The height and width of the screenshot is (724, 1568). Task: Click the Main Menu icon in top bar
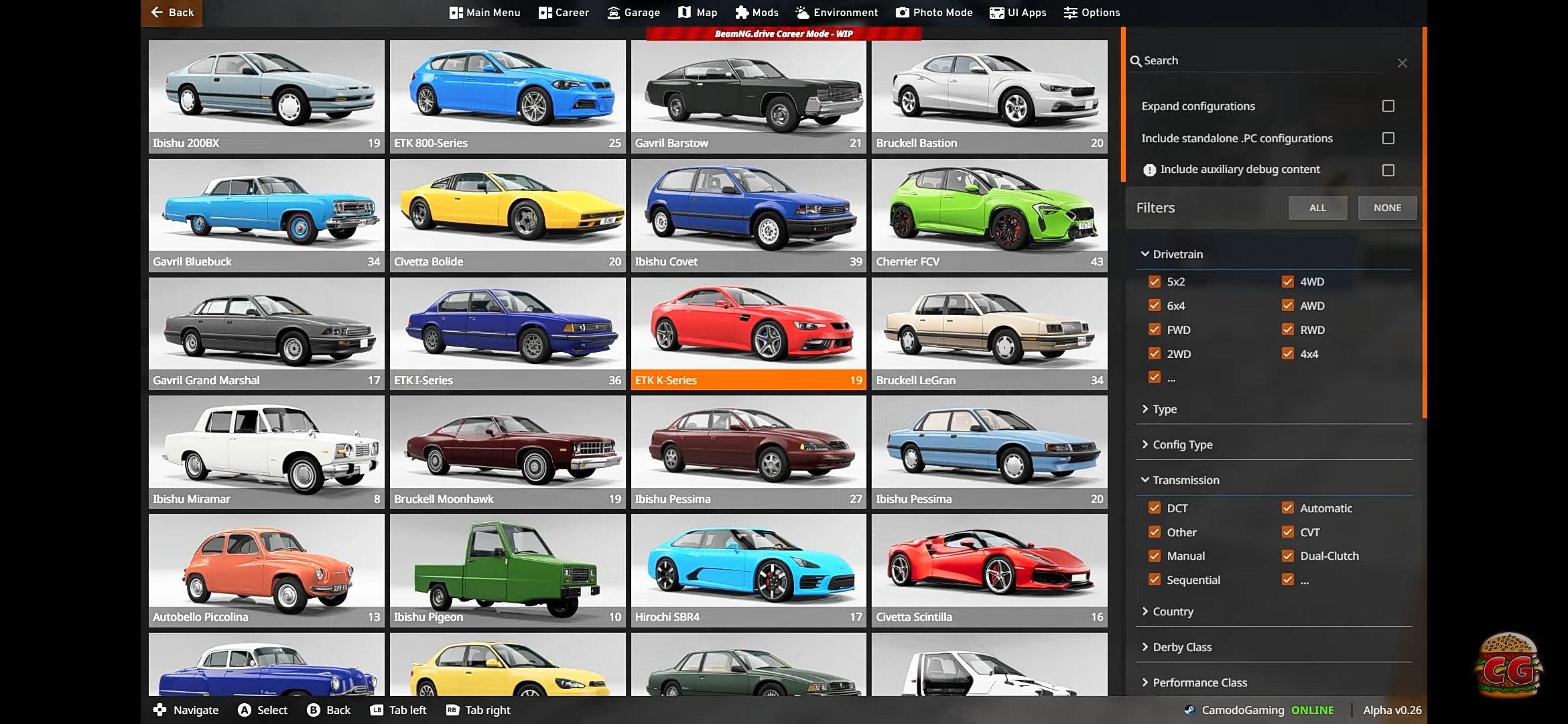(x=456, y=13)
